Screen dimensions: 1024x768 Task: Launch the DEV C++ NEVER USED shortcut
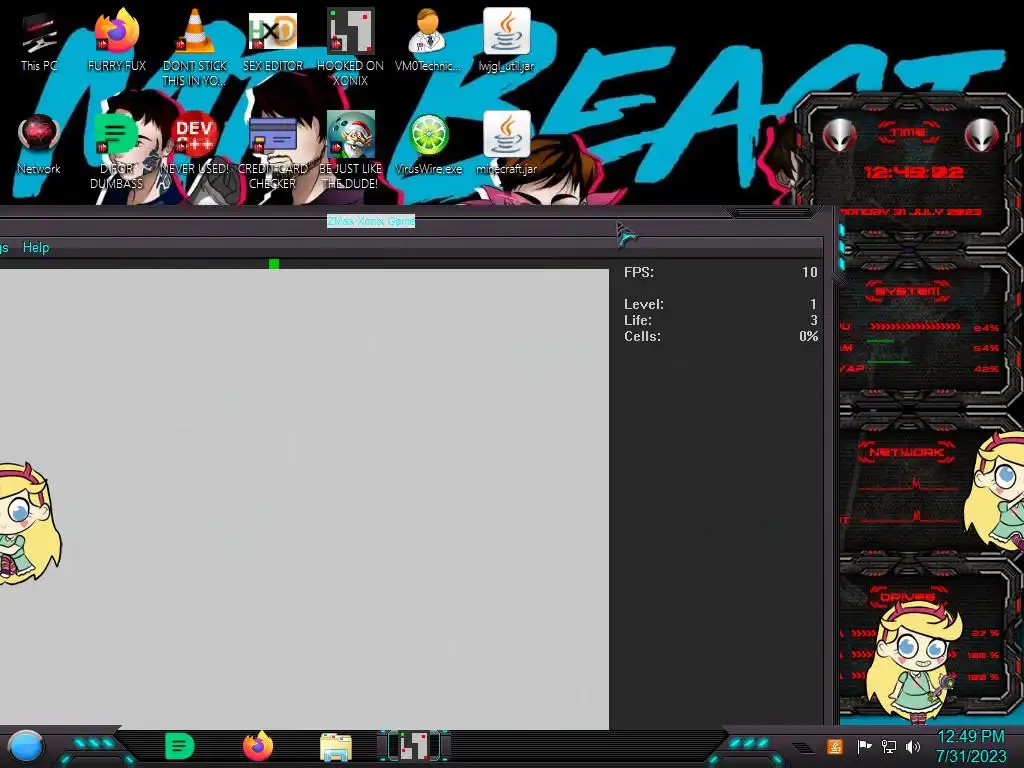[x=195, y=144]
